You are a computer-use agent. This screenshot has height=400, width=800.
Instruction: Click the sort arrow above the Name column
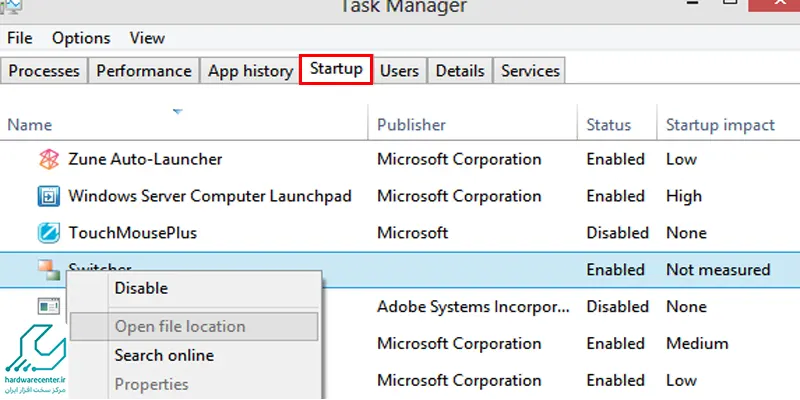click(178, 111)
